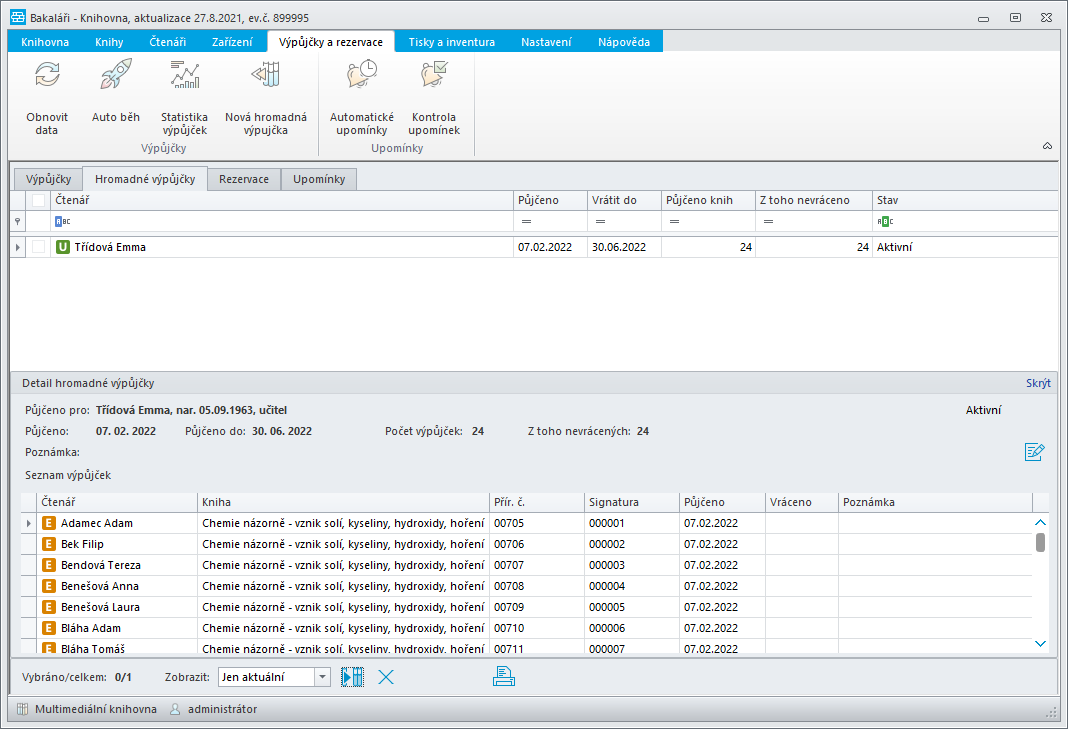Click the Obnovit data refresh icon
1068x729 pixels.
(x=47, y=75)
